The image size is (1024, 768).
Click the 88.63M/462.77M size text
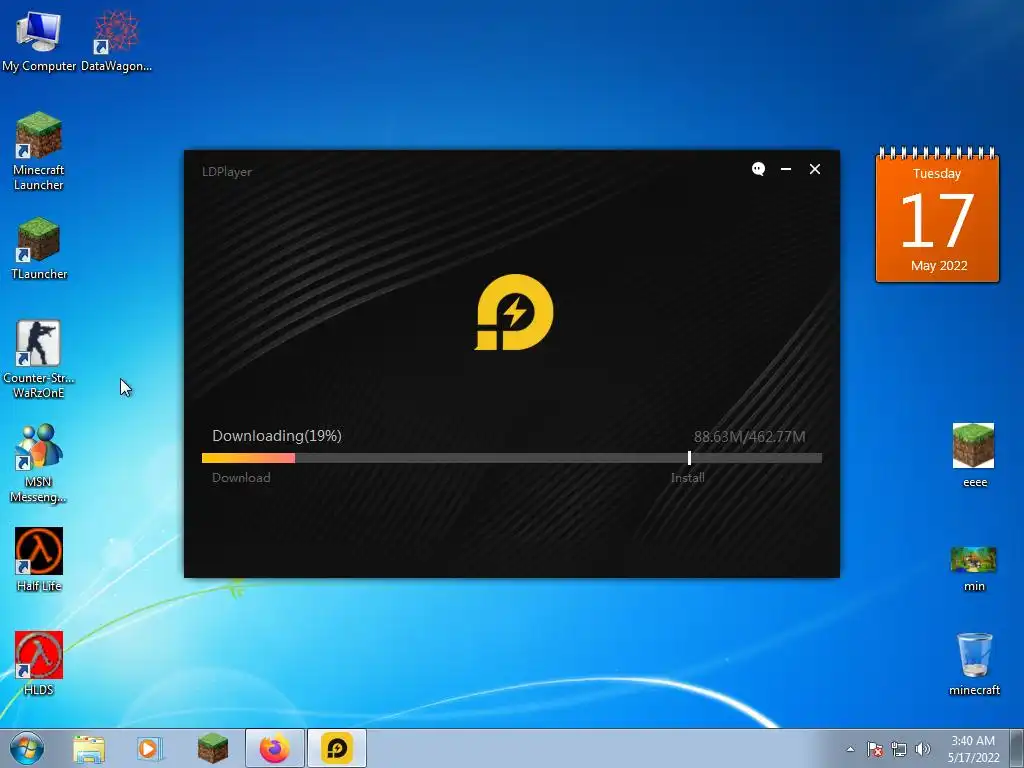[749, 436]
